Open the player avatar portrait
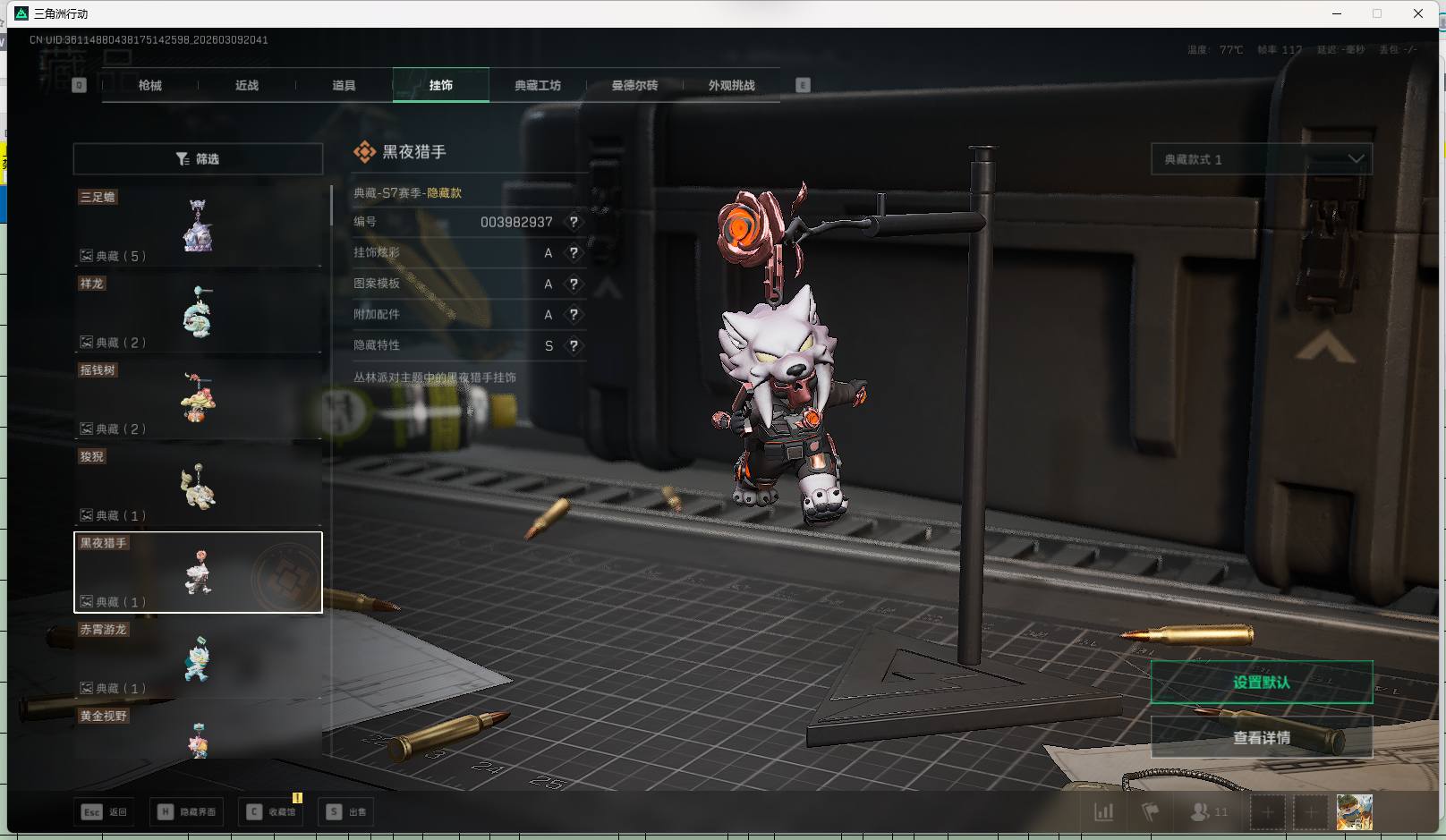The width and height of the screenshot is (1446, 840). (1355, 812)
